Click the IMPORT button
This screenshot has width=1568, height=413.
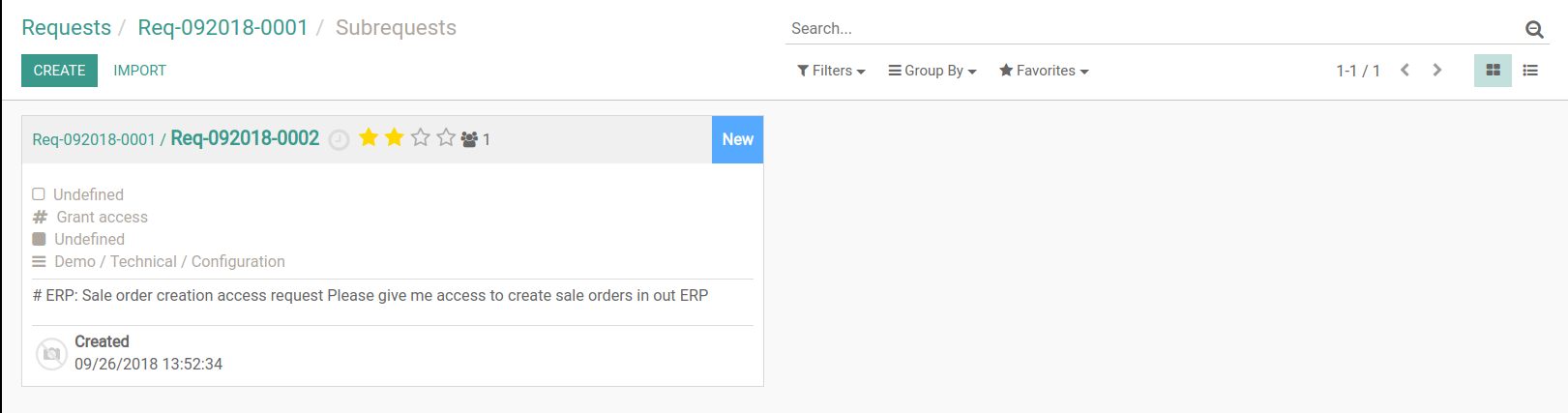[x=139, y=71]
